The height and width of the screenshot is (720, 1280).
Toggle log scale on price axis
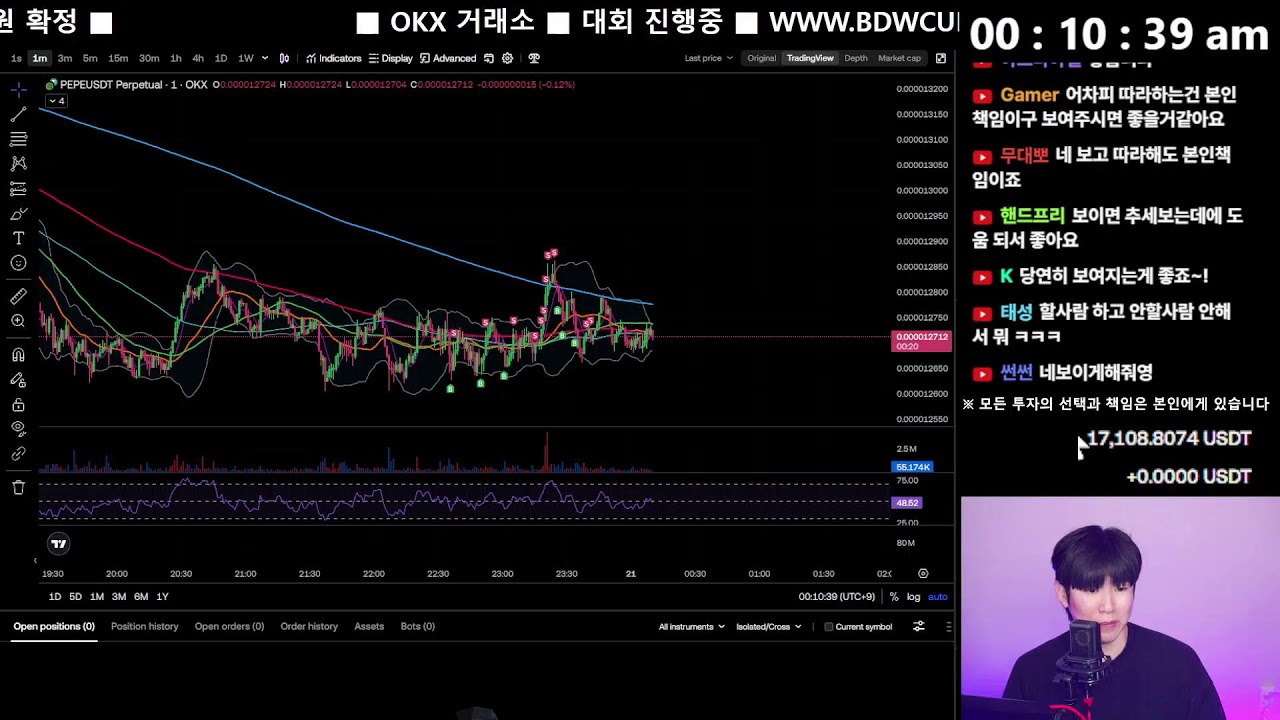913,597
